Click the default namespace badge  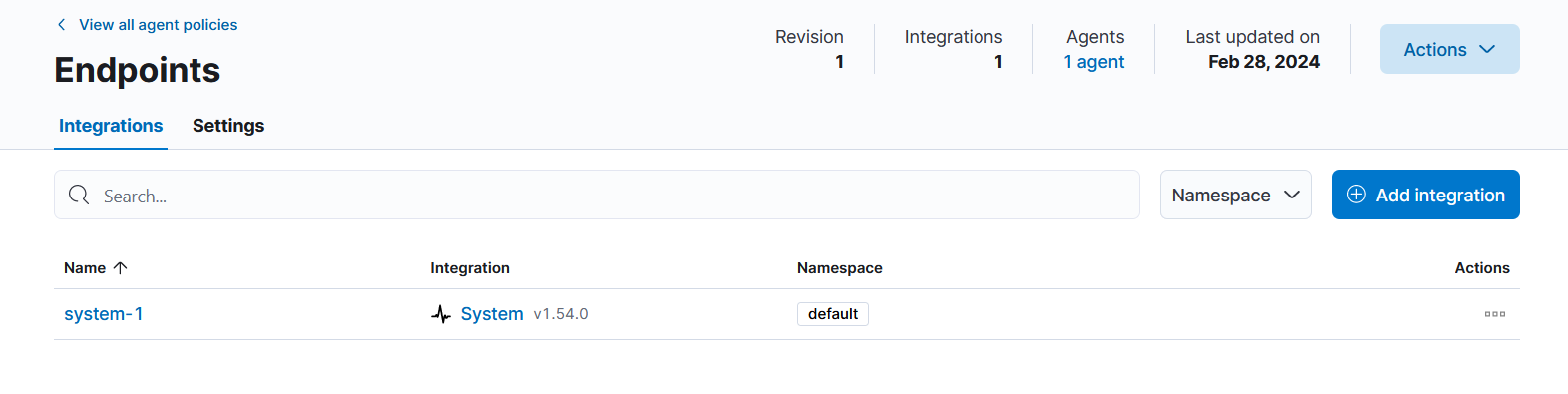(833, 314)
